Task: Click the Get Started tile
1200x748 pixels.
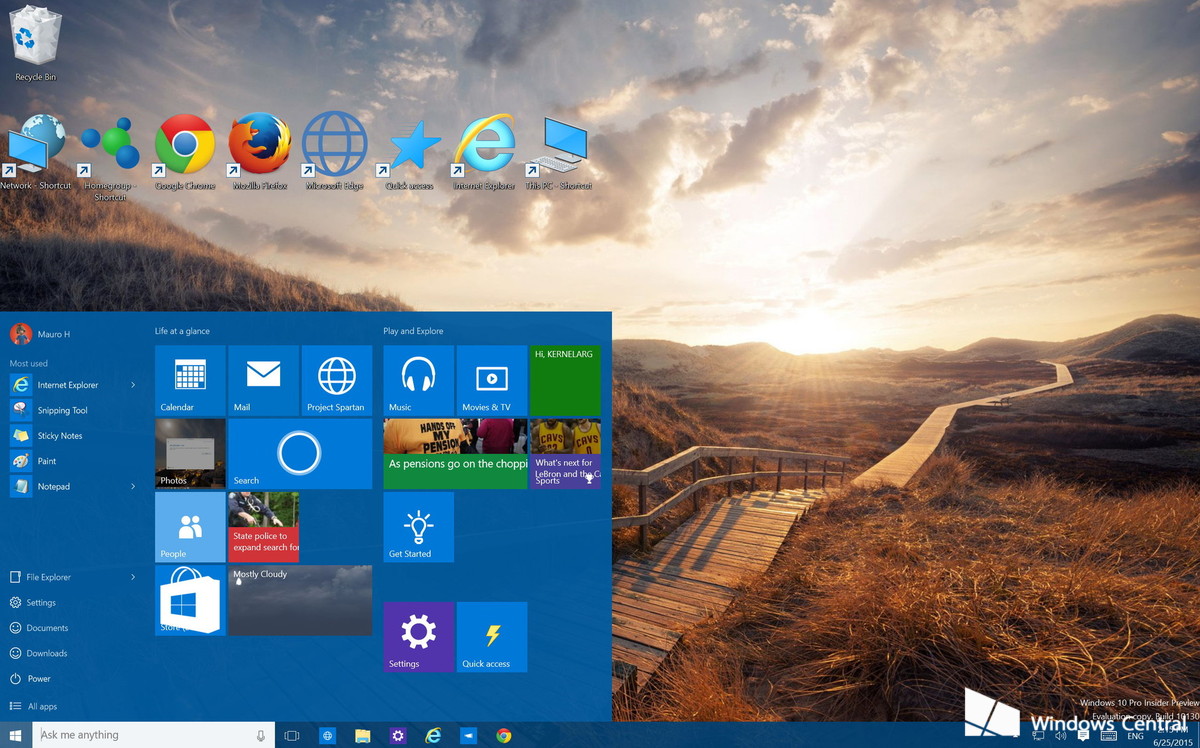Action: (x=417, y=527)
